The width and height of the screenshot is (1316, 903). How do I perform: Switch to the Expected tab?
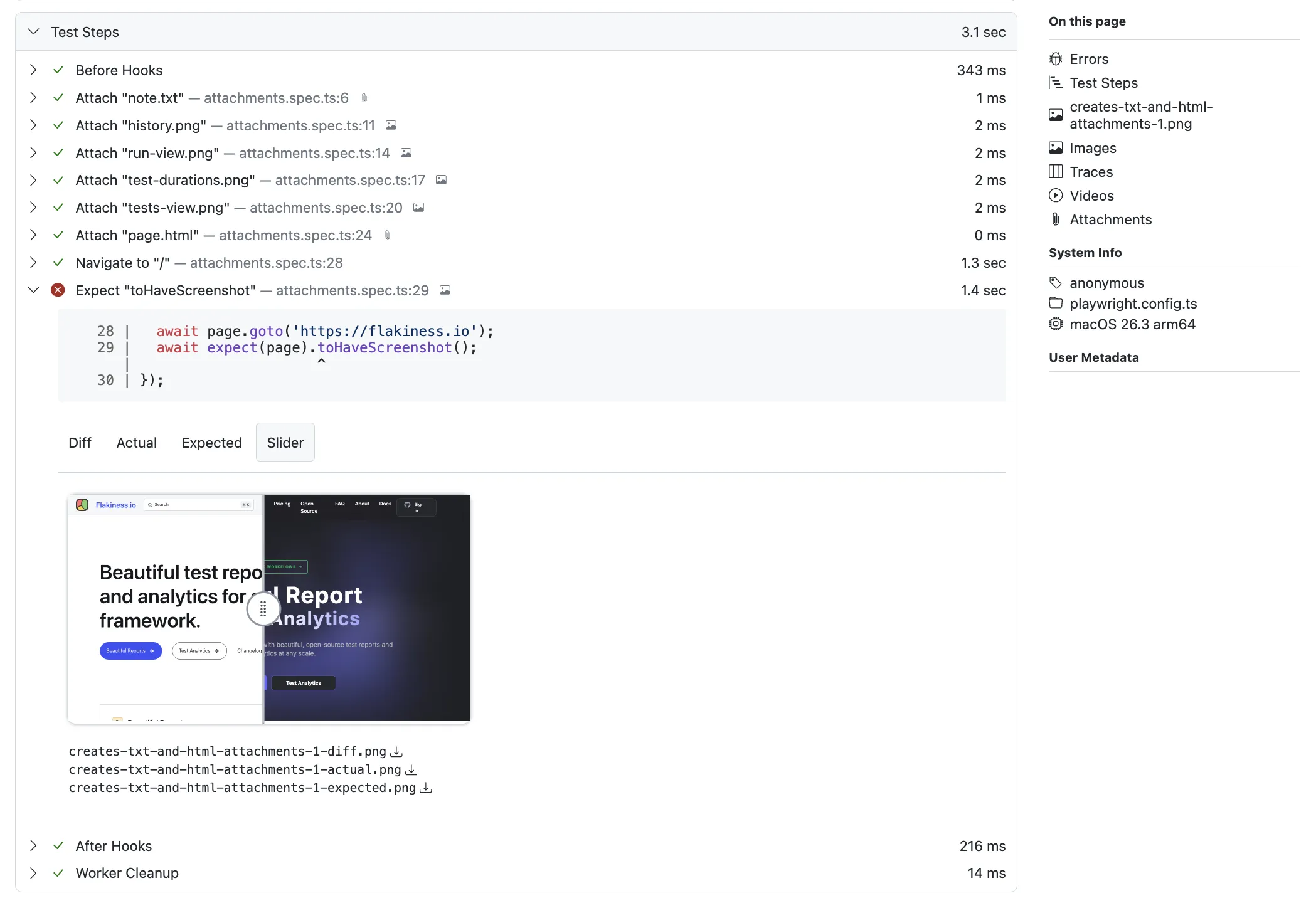coord(211,443)
